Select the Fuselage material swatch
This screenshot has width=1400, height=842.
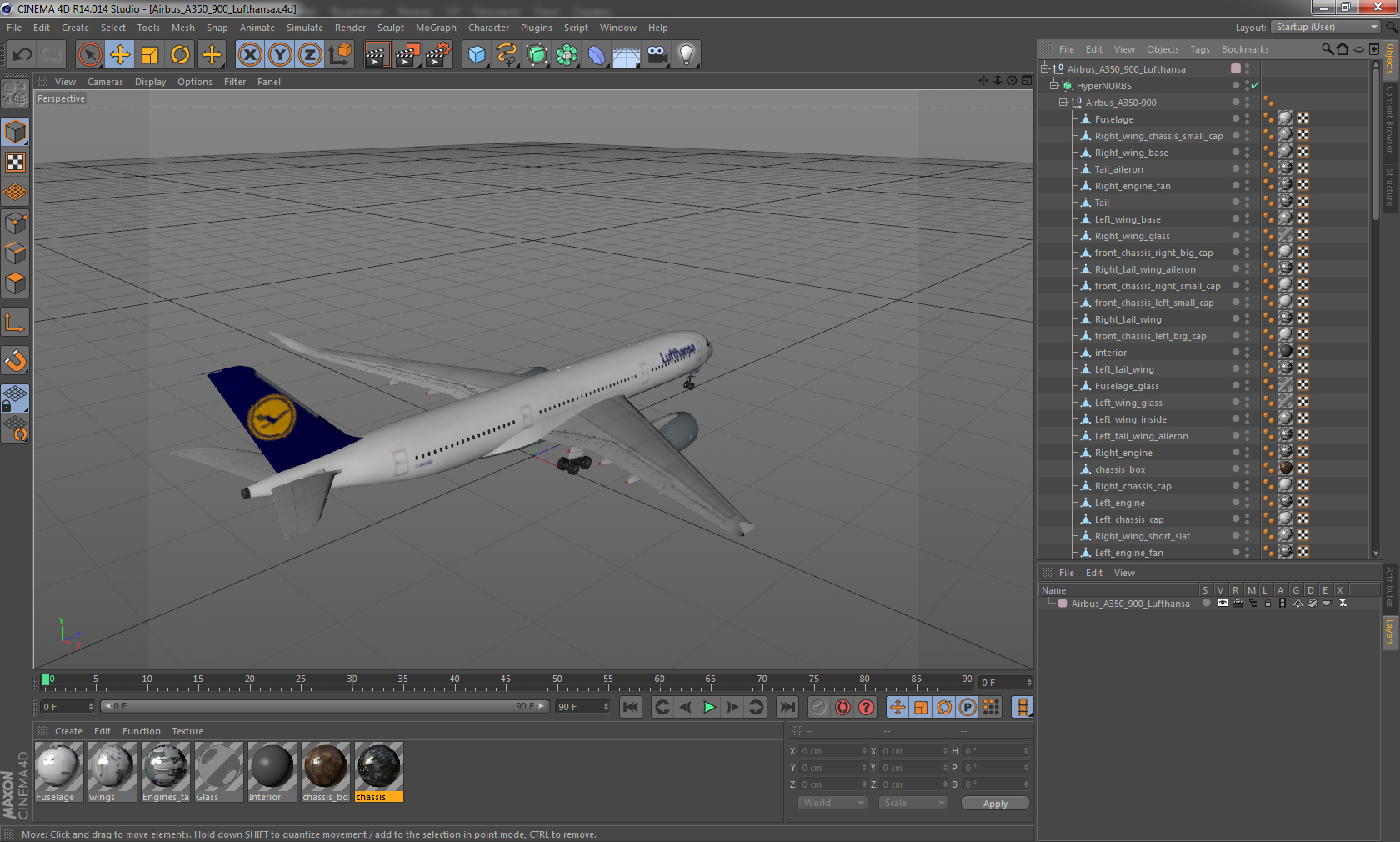pos(58,773)
